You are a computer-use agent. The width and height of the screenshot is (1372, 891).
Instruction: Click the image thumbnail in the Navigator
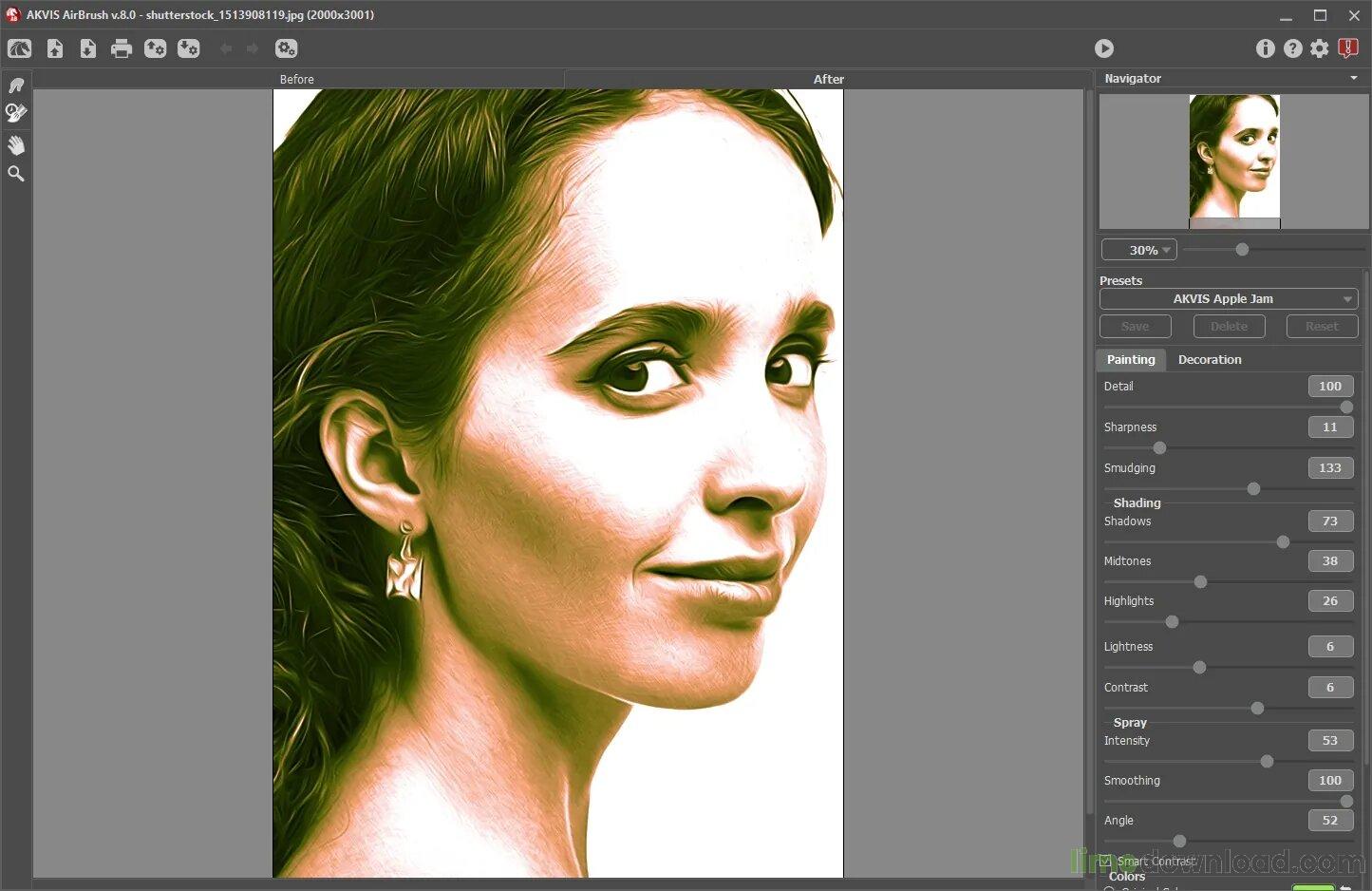pyautogui.click(x=1234, y=157)
